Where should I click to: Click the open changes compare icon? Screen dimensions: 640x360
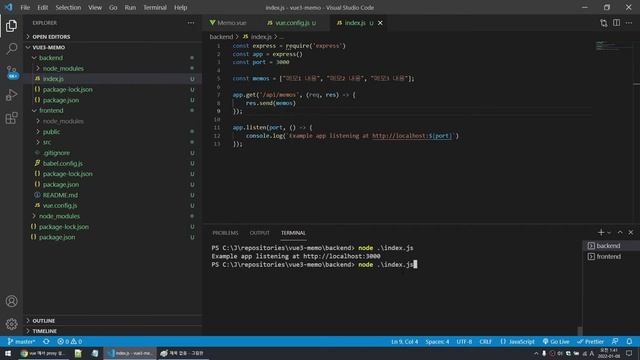(604, 23)
